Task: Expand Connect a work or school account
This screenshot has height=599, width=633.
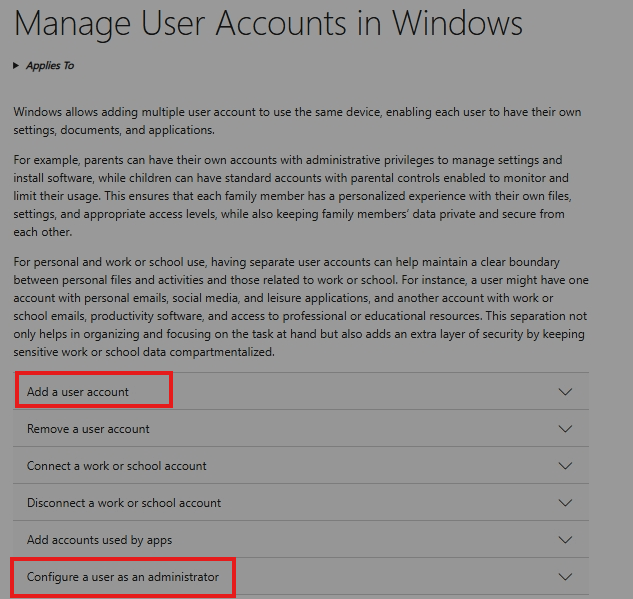Action: 301,466
